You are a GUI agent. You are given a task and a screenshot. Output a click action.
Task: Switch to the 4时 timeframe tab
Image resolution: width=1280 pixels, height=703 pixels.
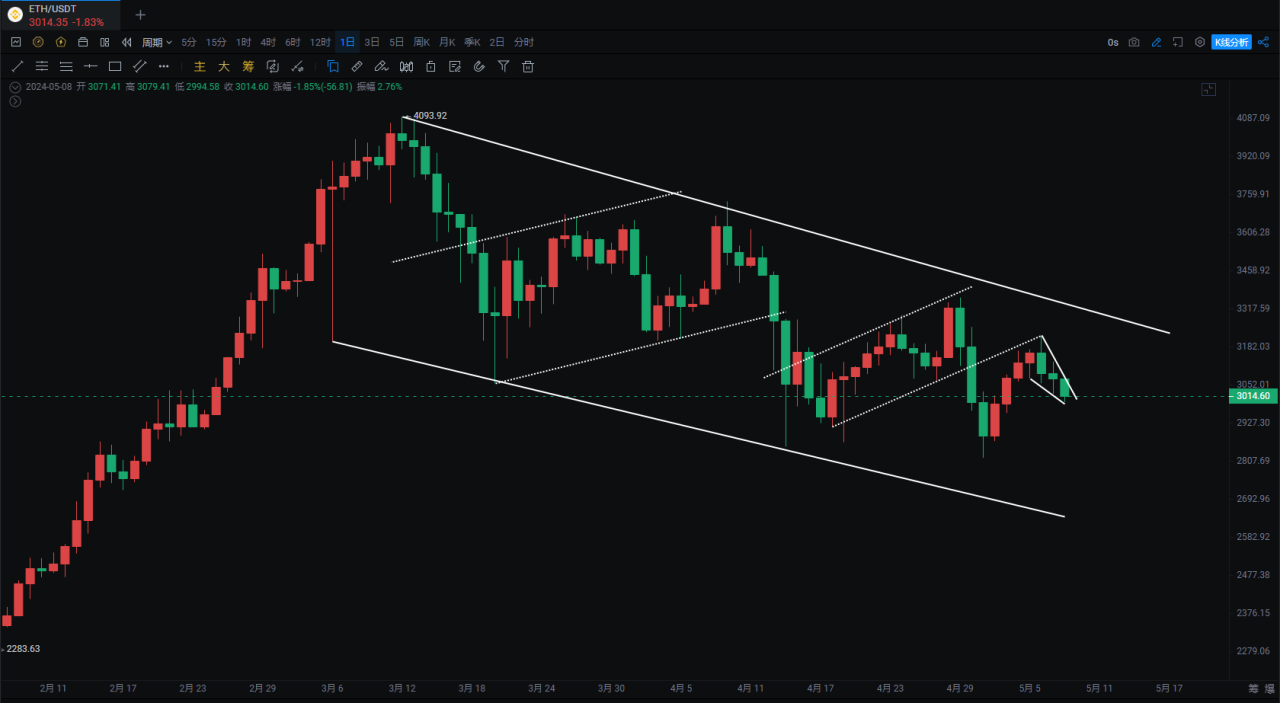(x=268, y=42)
